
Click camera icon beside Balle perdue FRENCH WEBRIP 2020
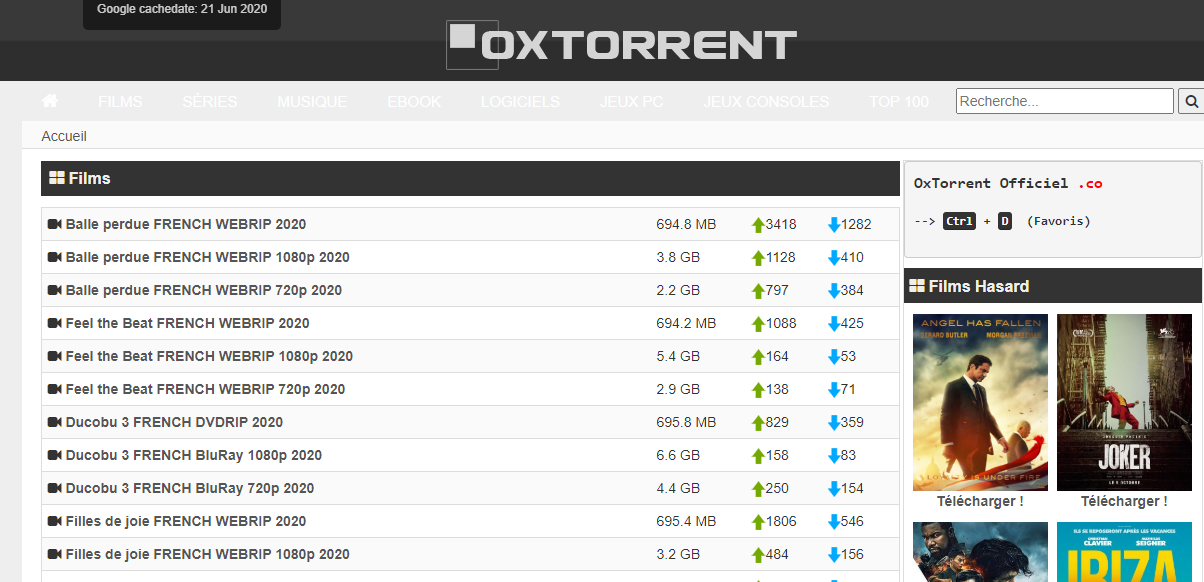click(55, 224)
